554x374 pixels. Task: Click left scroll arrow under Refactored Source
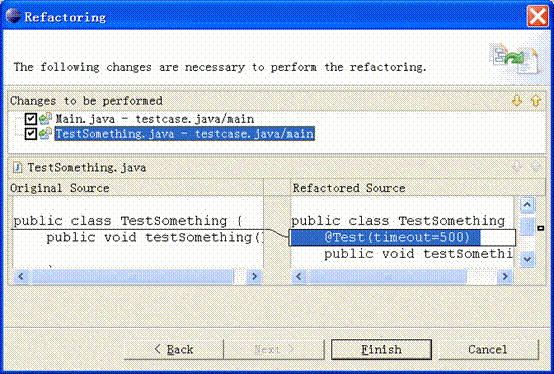pos(299,276)
